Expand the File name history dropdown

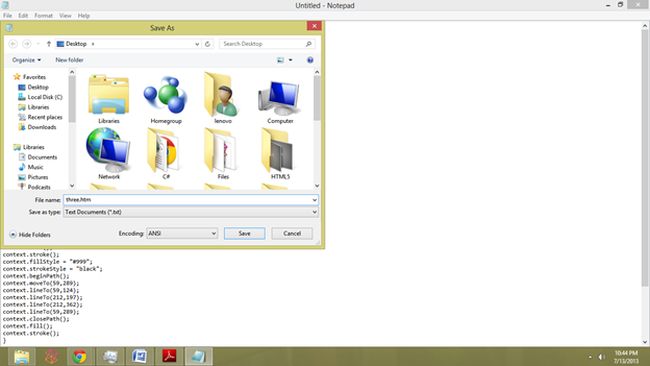point(315,200)
